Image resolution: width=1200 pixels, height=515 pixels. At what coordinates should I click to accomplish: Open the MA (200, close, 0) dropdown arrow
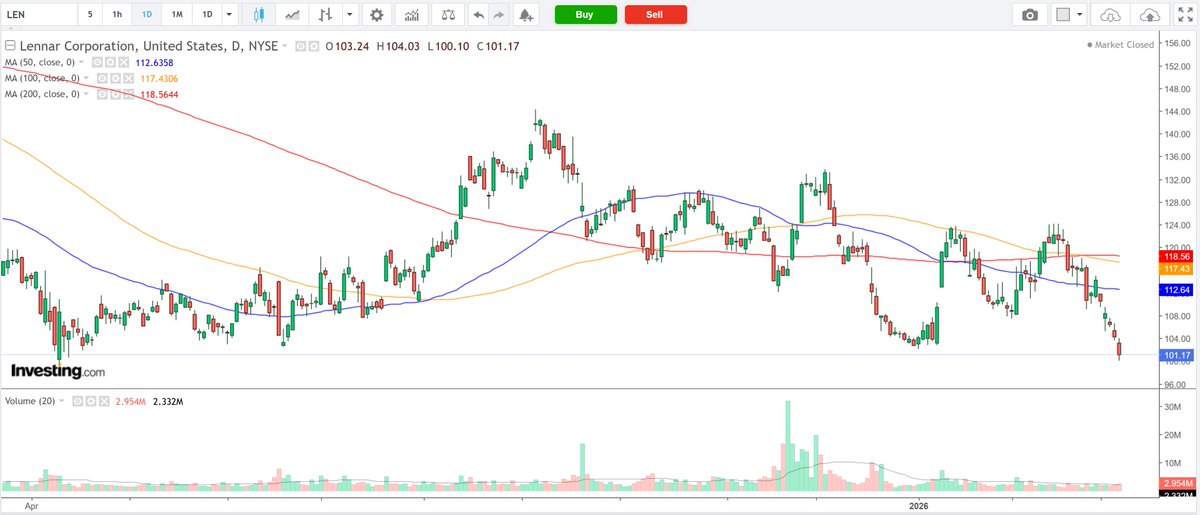[x=87, y=94]
